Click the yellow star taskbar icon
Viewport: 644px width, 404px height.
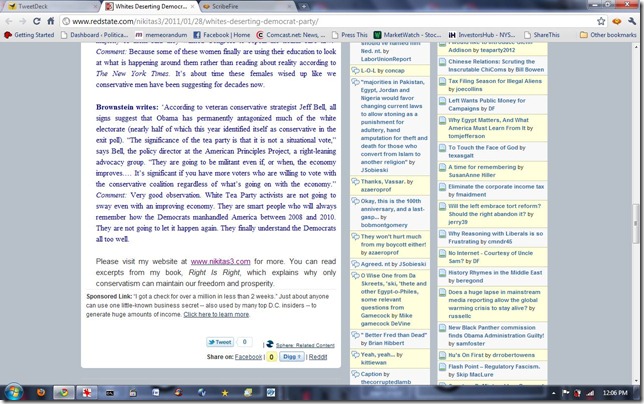tap(225, 393)
